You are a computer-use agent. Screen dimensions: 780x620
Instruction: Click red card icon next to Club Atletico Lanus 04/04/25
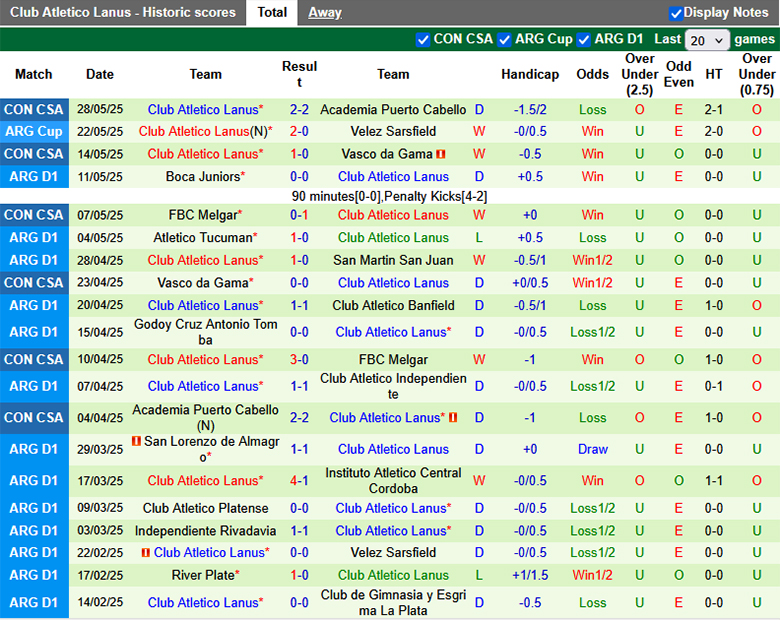[x=453, y=417]
